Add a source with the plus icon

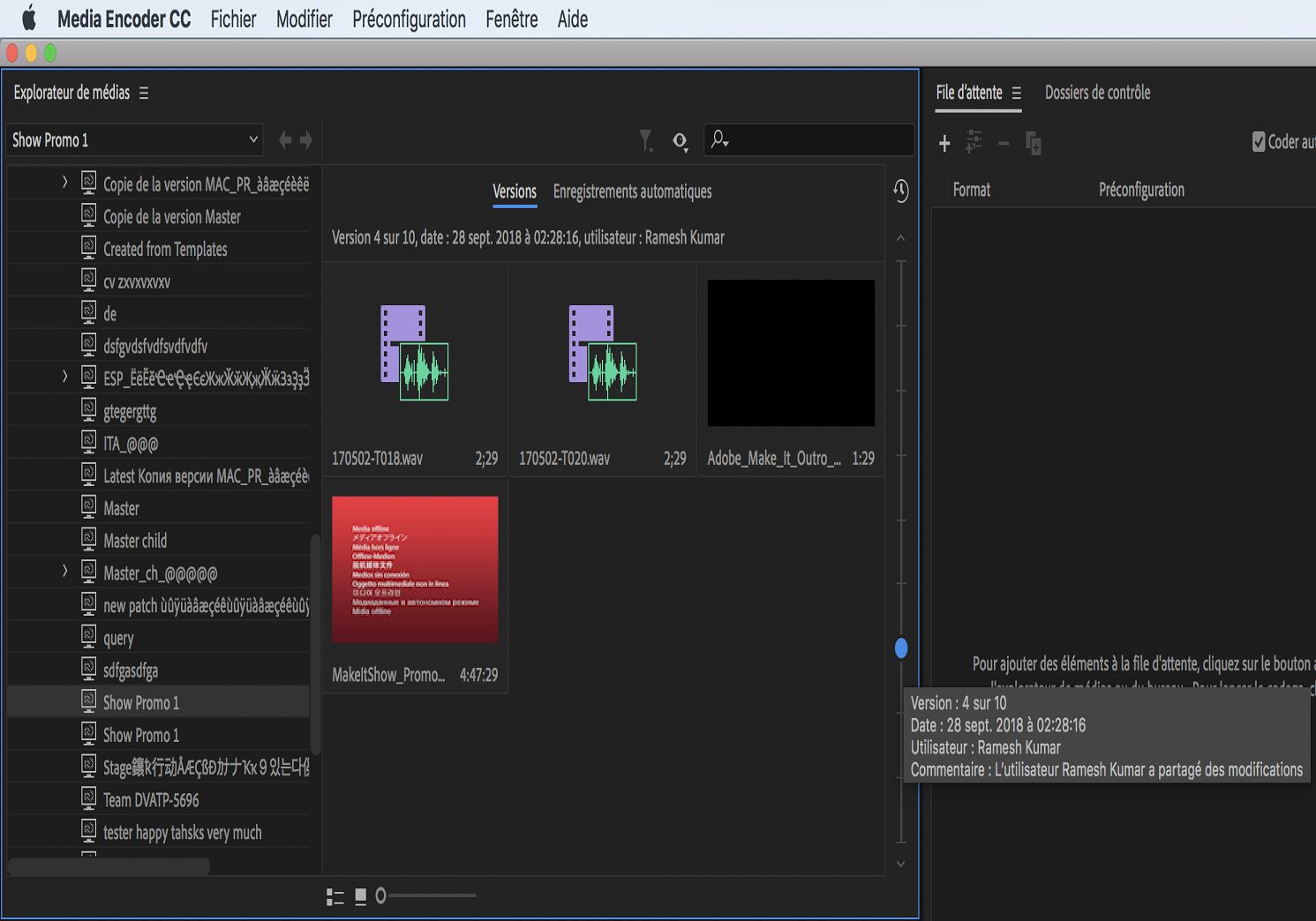[944, 143]
